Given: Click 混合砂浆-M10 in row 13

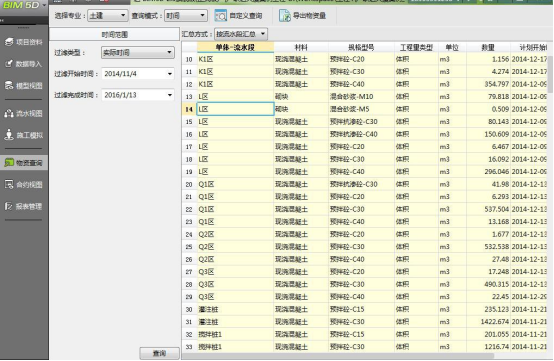Looking at the screenshot, I should [x=361, y=97].
